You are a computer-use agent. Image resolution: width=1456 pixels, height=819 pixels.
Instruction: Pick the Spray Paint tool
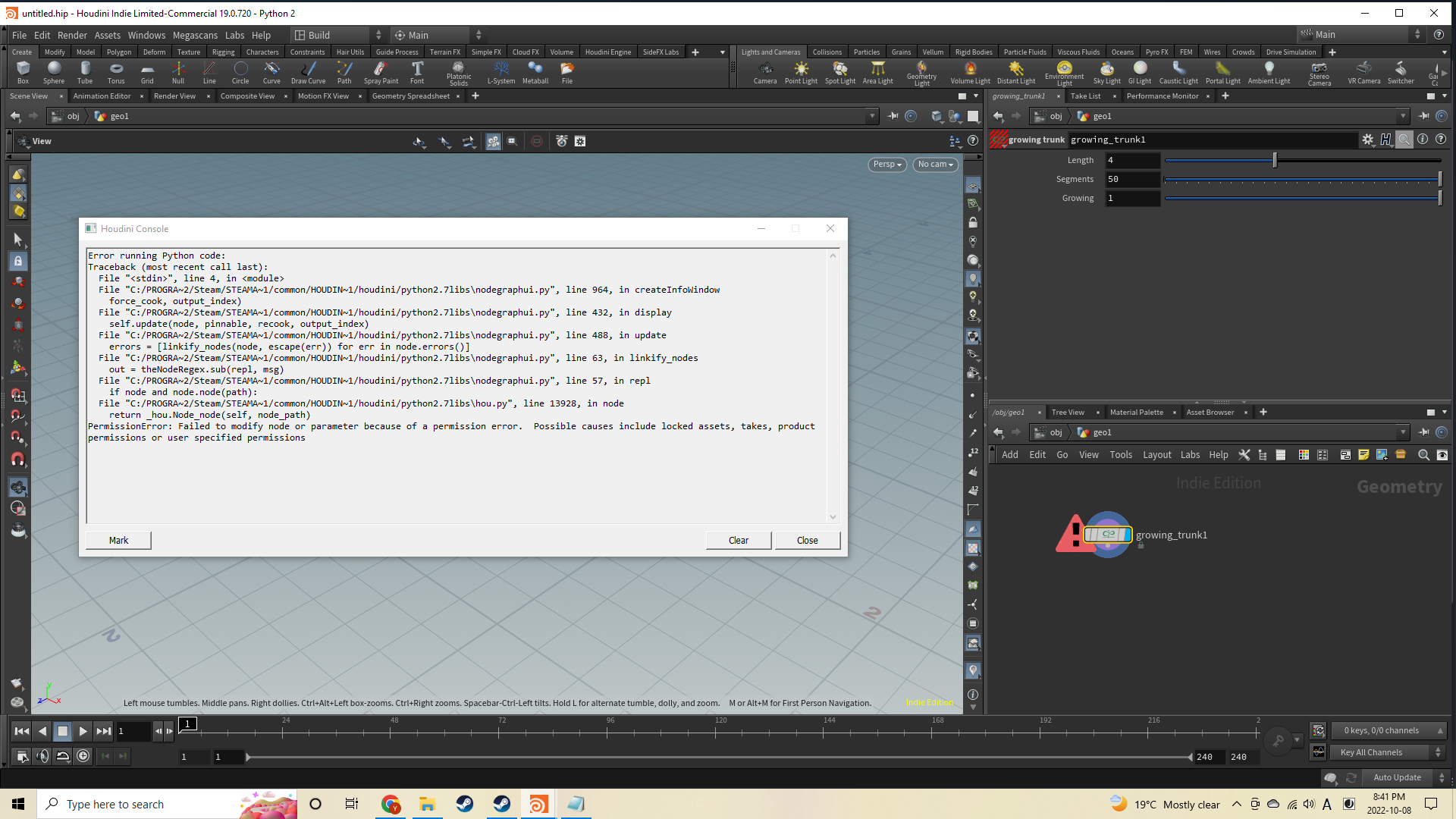click(381, 72)
